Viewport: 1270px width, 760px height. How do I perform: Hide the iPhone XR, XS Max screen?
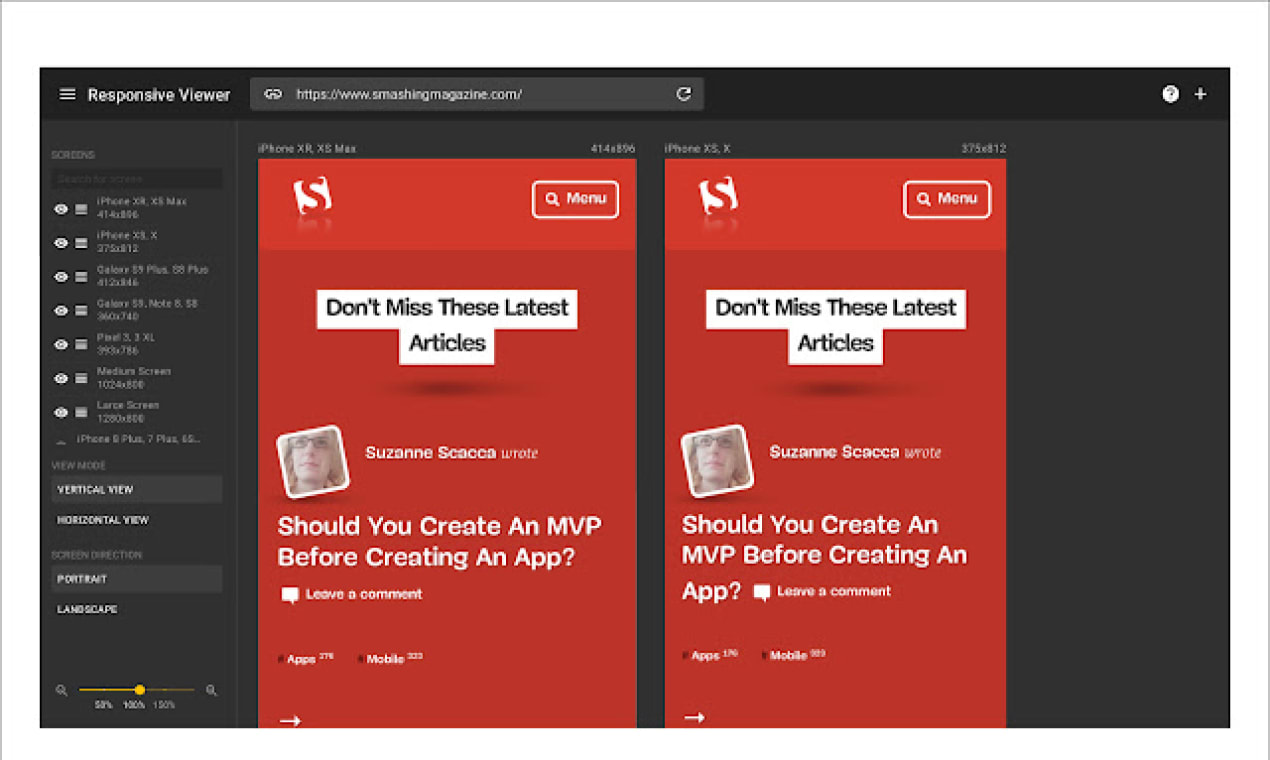coord(61,209)
